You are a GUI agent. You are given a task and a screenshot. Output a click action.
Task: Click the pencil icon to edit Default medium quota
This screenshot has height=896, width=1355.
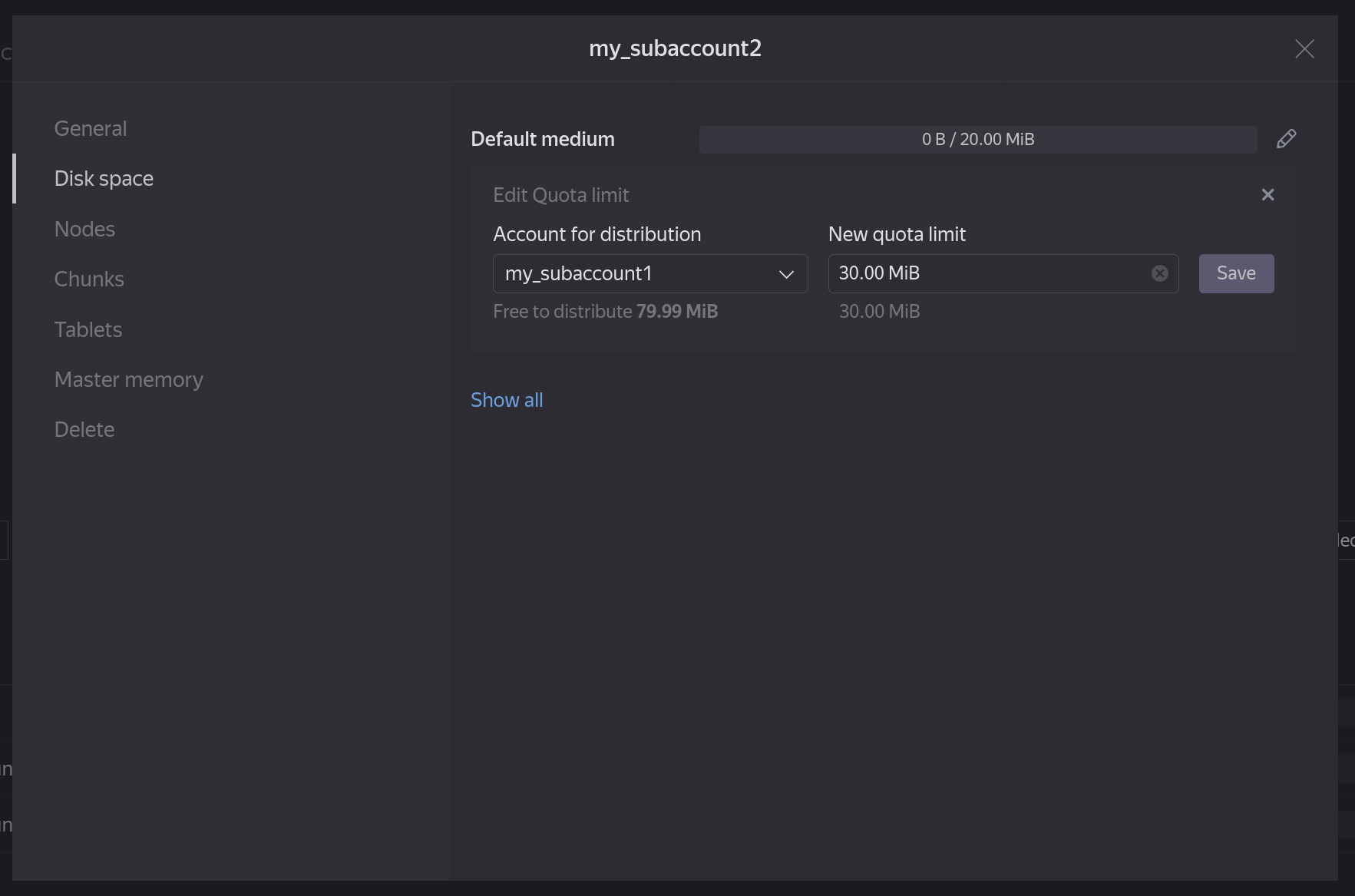(x=1286, y=138)
